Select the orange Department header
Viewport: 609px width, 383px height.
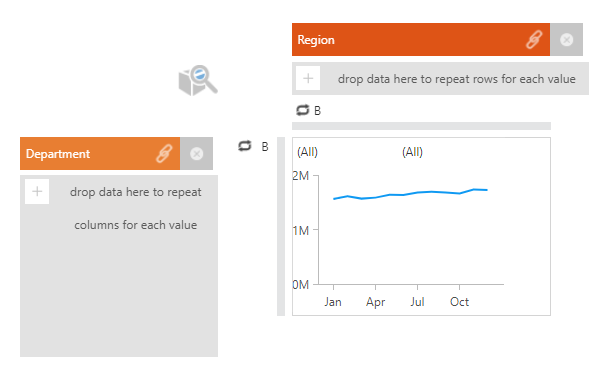[100, 153]
